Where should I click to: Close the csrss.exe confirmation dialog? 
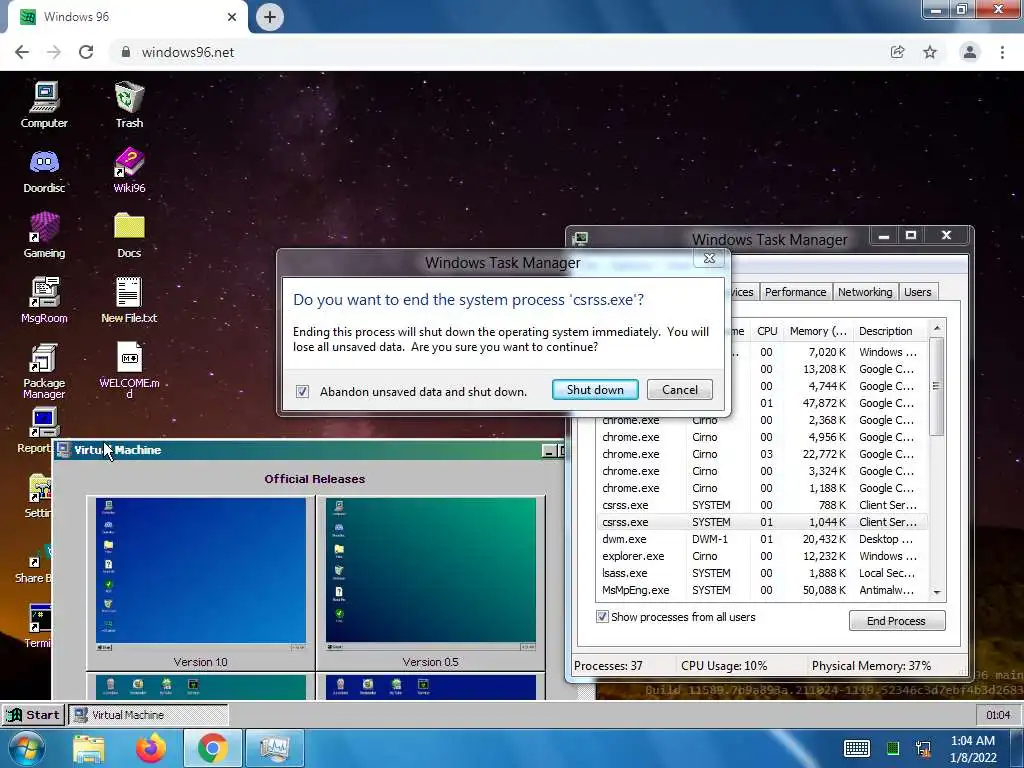[709, 259]
